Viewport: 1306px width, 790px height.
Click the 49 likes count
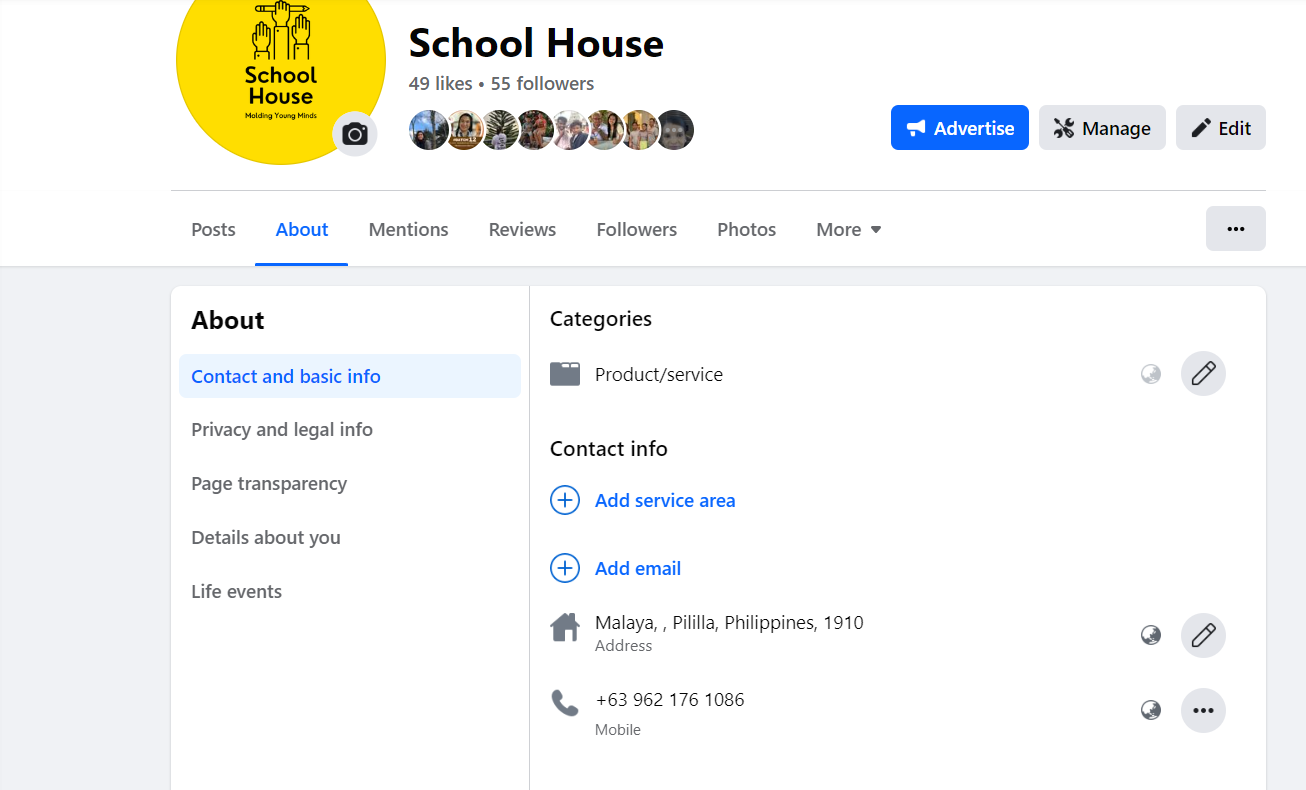441,84
